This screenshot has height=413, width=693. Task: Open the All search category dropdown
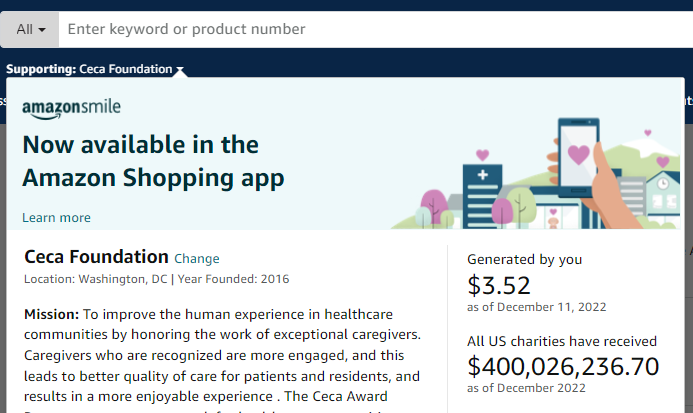pyautogui.click(x=31, y=29)
